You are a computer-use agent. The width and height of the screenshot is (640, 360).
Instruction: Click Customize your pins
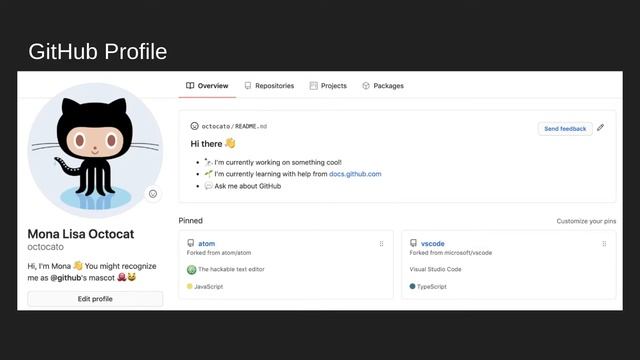(586, 221)
